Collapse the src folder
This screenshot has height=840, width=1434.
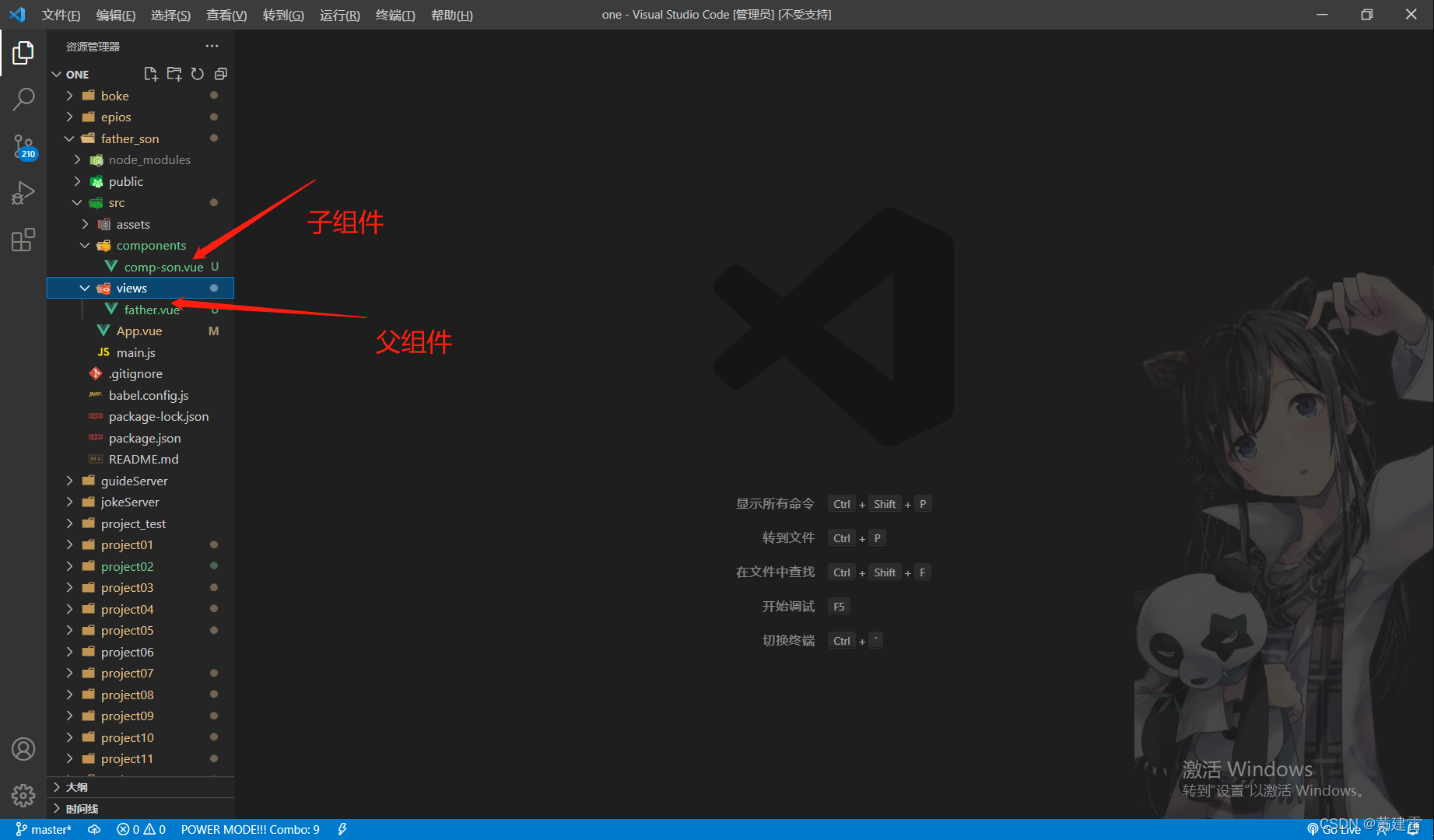click(x=77, y=202)
